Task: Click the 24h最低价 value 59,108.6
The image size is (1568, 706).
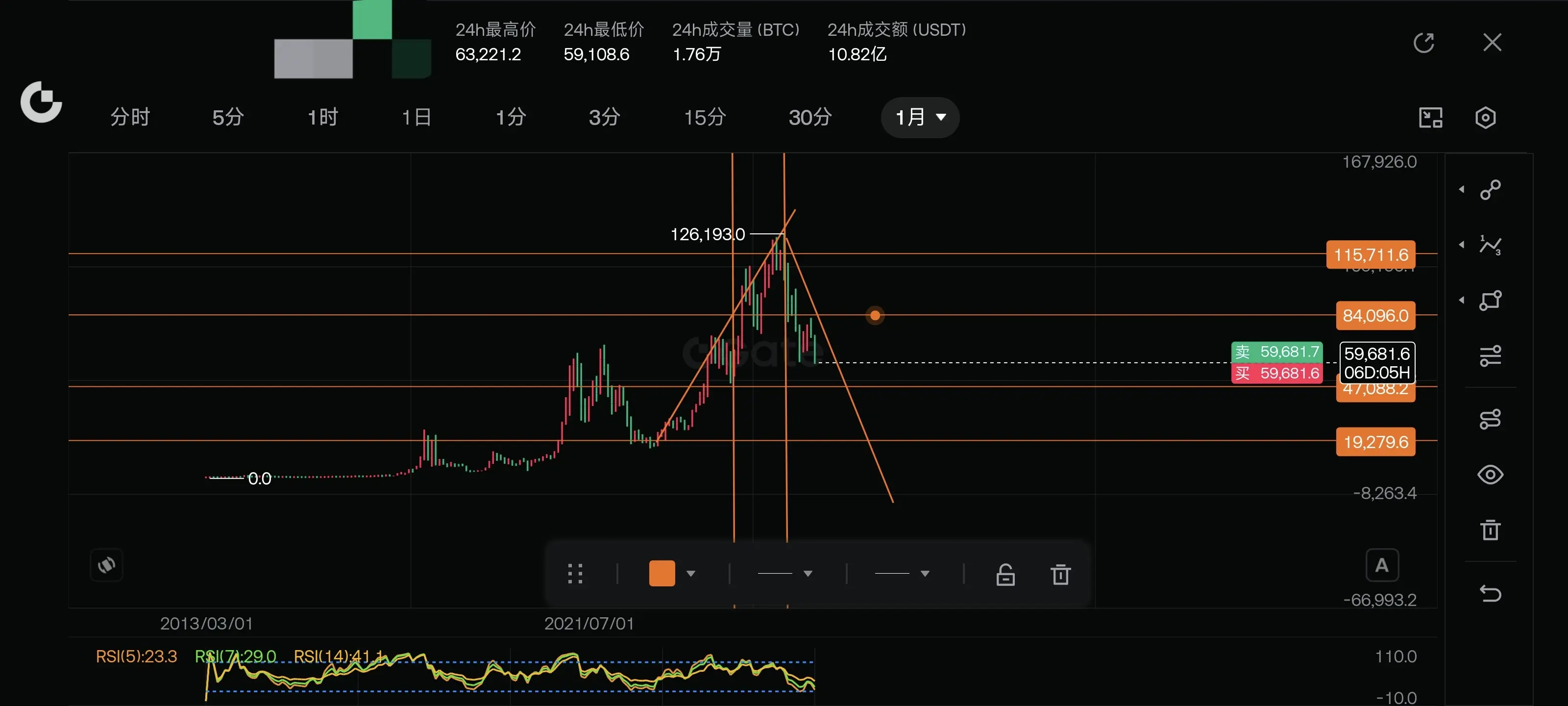Action: pyautogui.click(x=596, y=54)
